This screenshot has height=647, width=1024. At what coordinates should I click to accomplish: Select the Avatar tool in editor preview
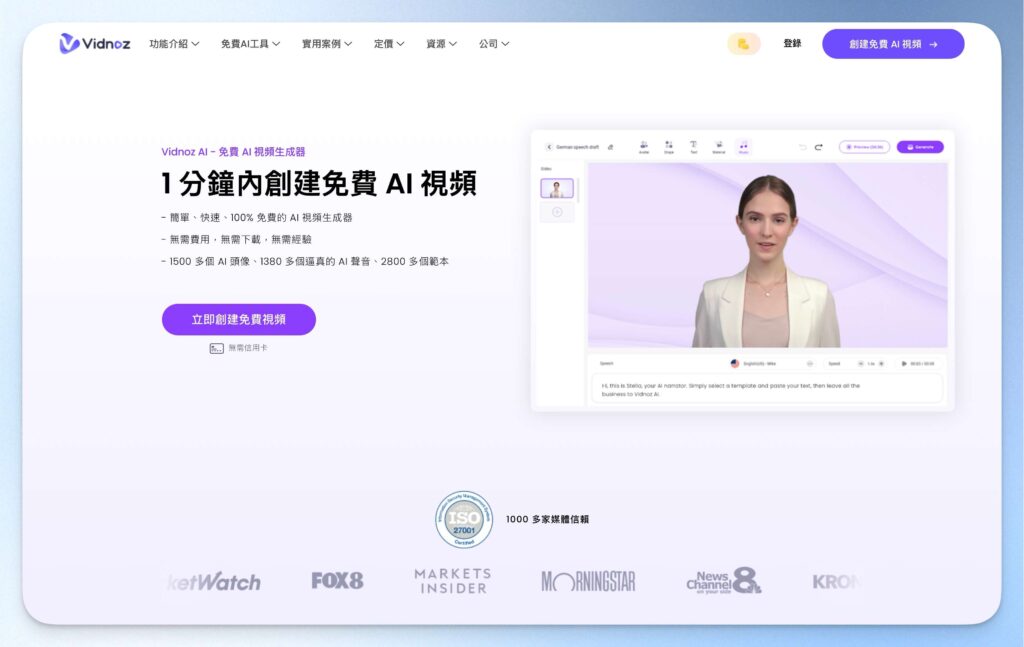(x=644, y=147)
